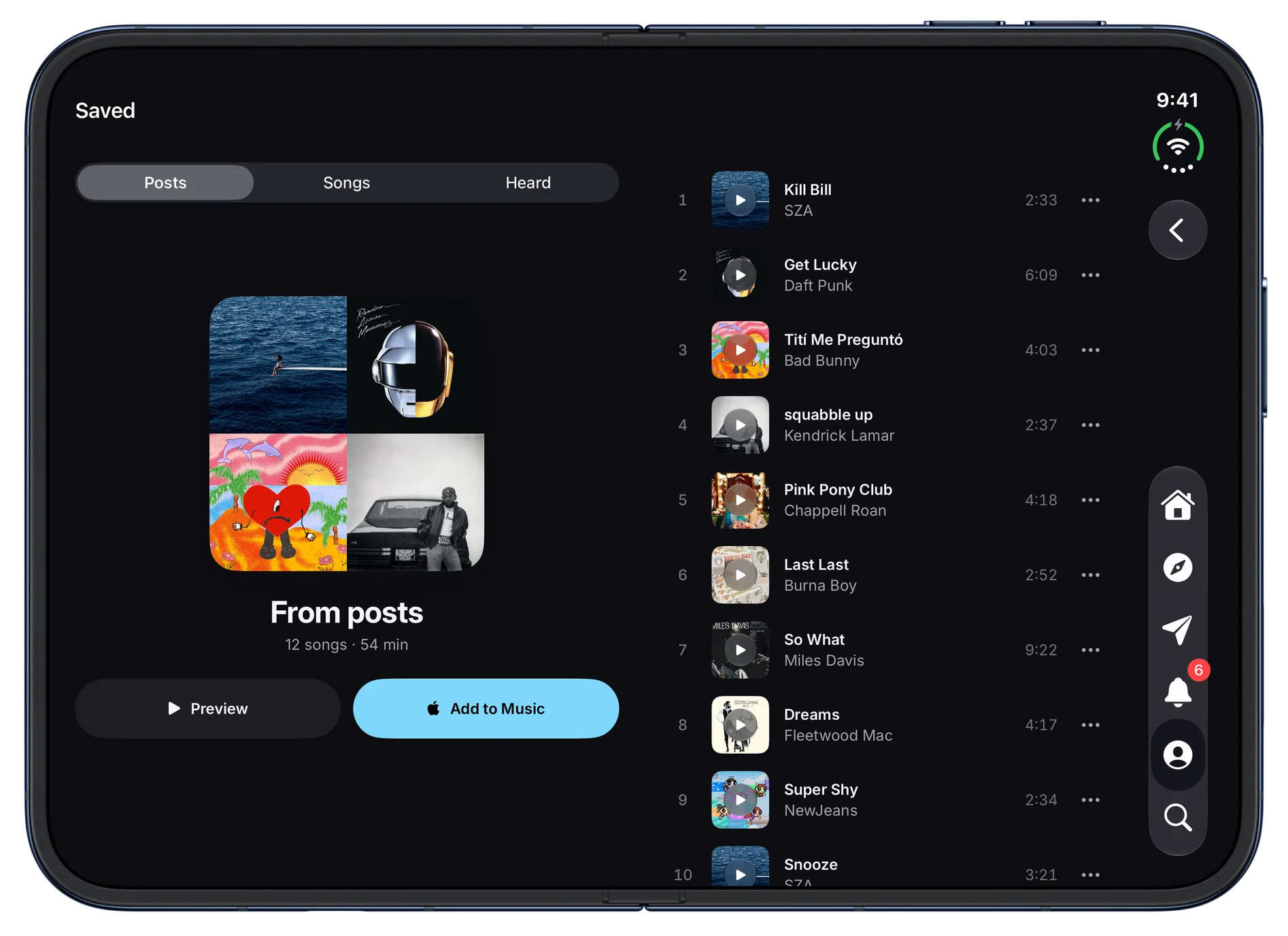Open more options for squabble up
The width and height of the screenshot is (1288, 936).
coord(1090,425)
